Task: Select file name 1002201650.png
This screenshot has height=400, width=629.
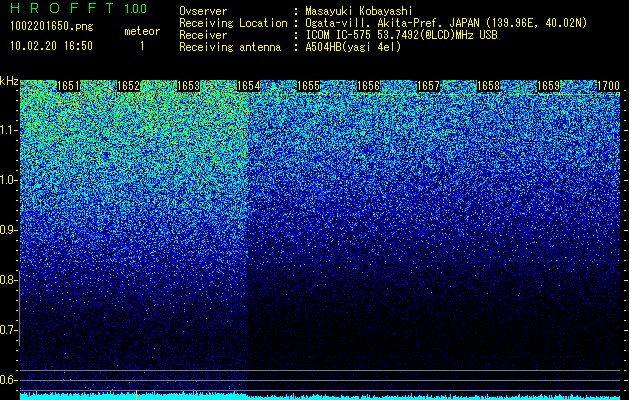Action: click(52, 26)
